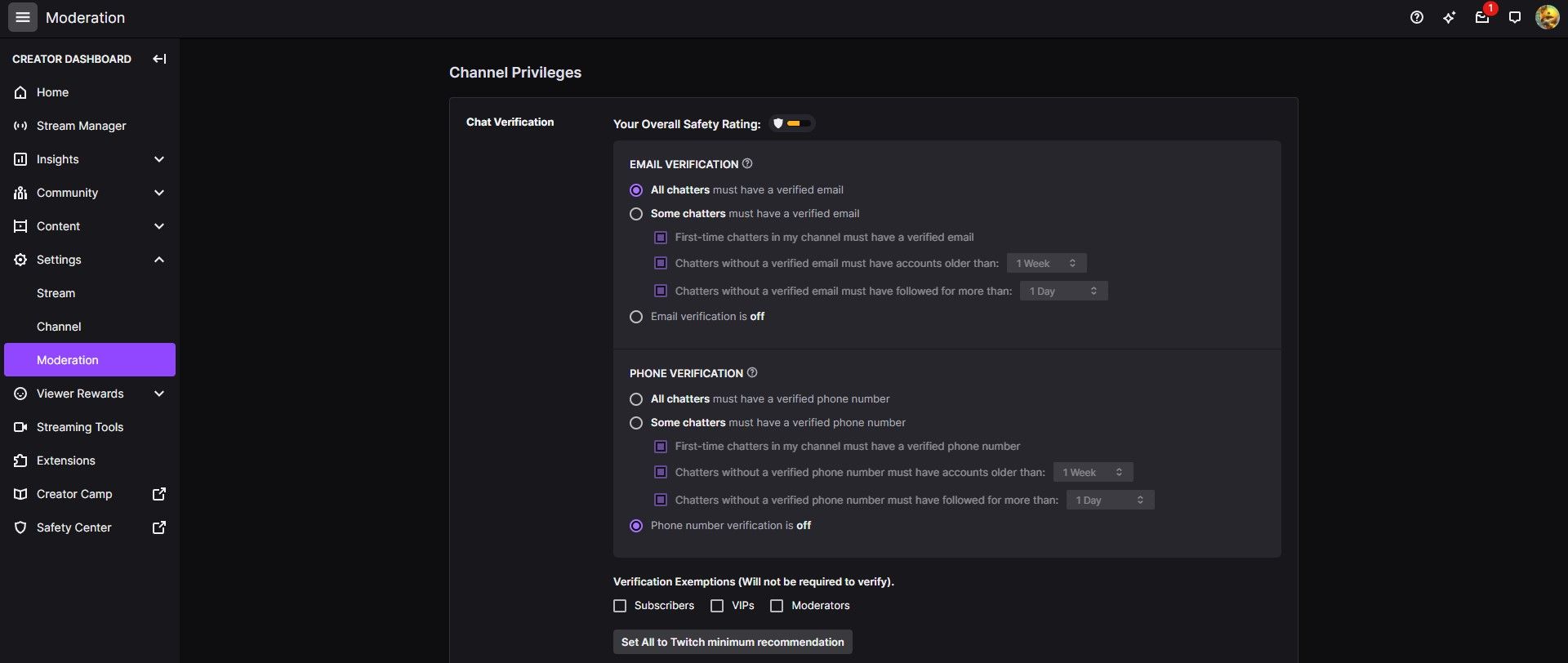Select Phone number verification is off
Image resolution: width=1568 pixels, height=663 pixels.
tap(636, 526)
